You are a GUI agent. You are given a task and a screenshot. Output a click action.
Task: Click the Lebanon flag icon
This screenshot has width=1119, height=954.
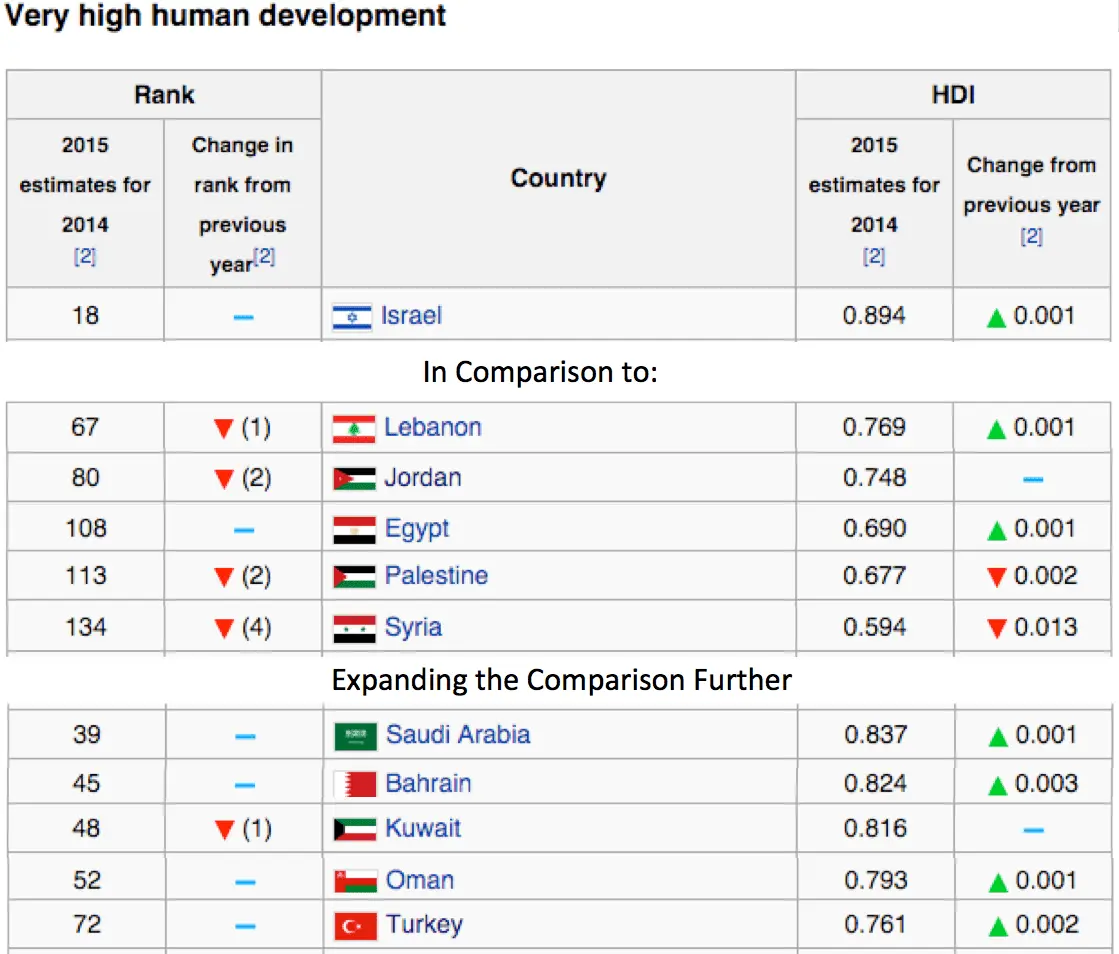pos(354,429)
